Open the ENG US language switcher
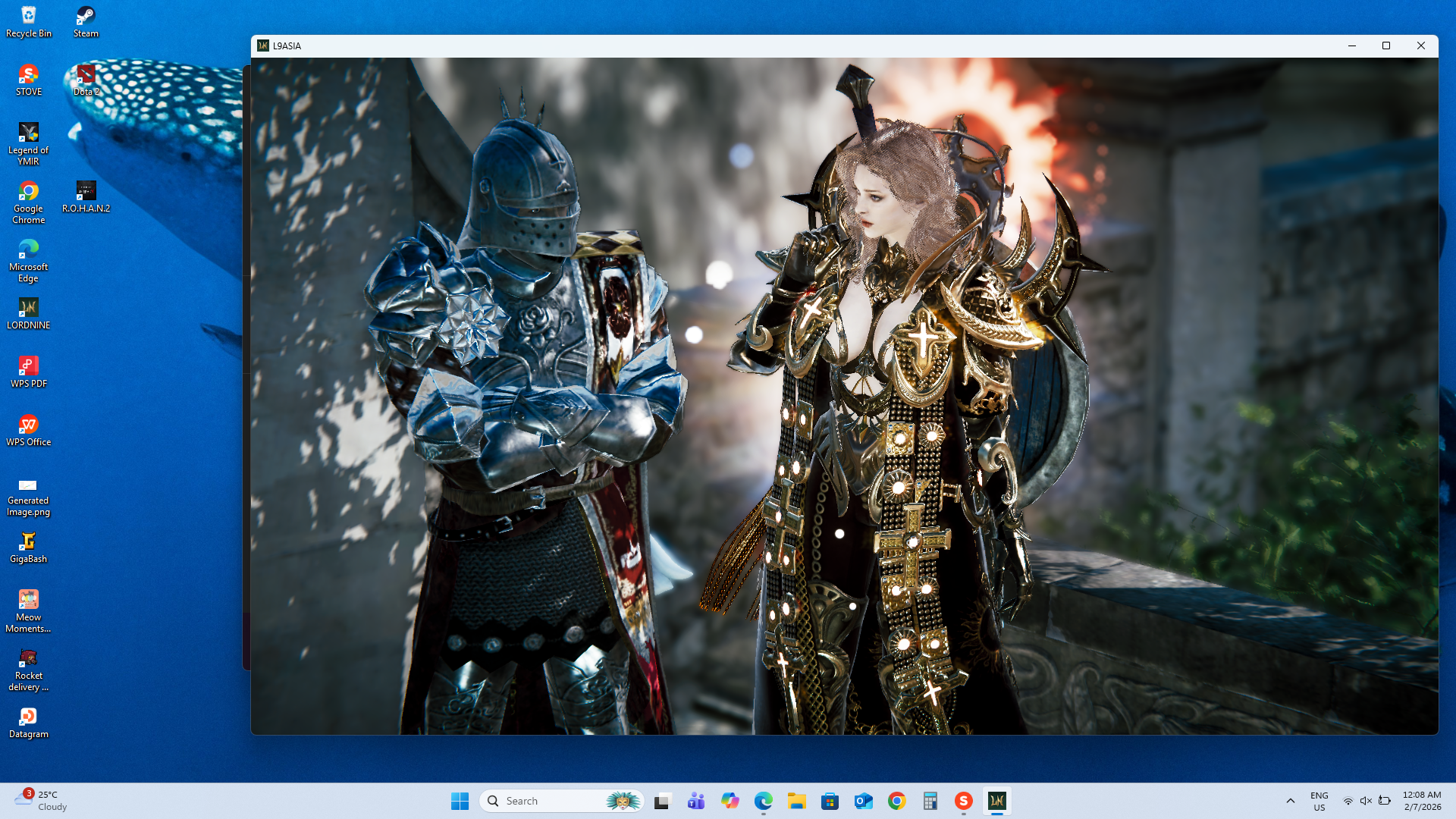This screenshot has height=819, width=1456. tap(1319, 801)
